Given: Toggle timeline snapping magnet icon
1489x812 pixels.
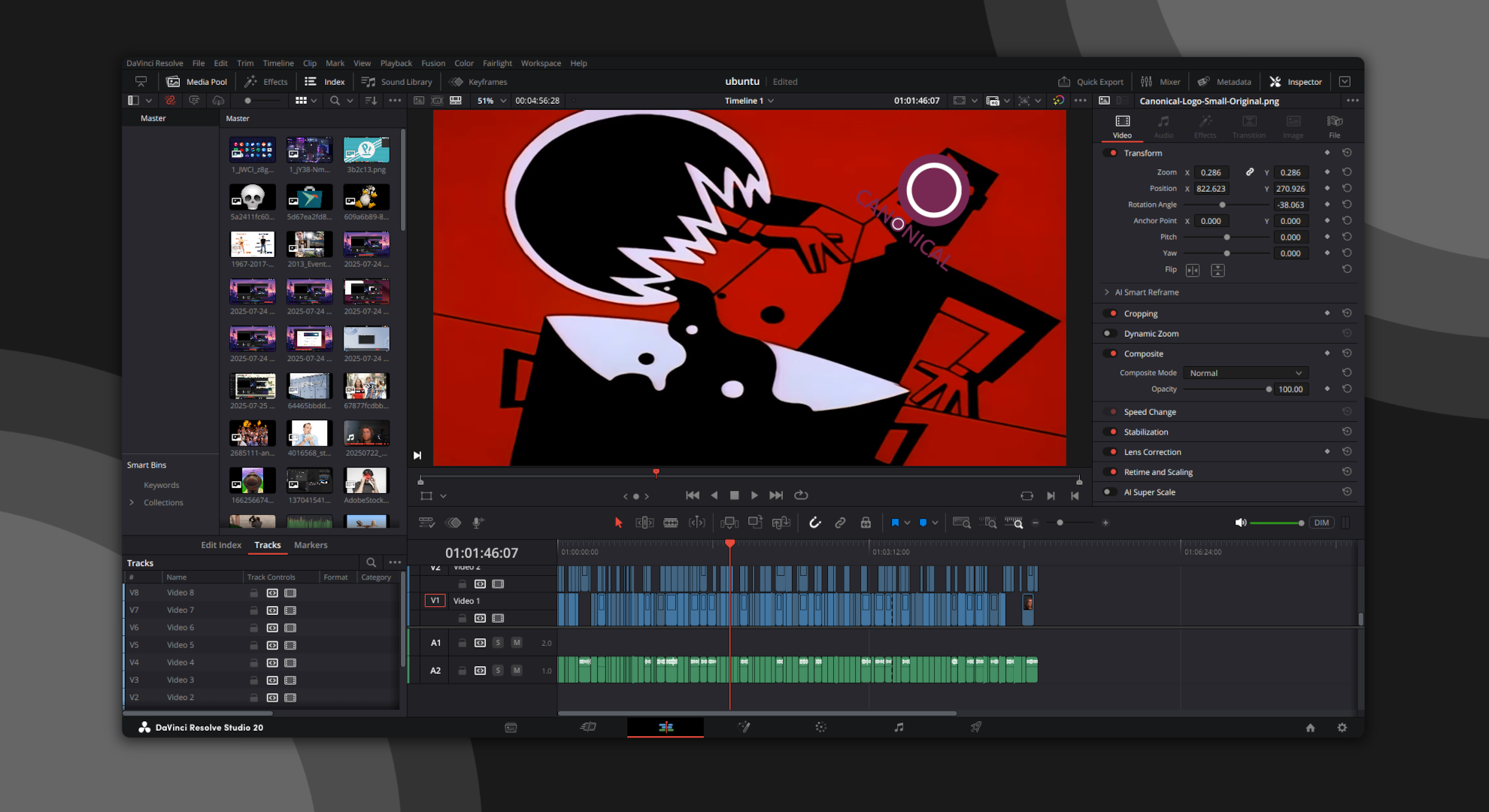Looking at the screenshot, I should pyautogui.click(x=814, y=523).
